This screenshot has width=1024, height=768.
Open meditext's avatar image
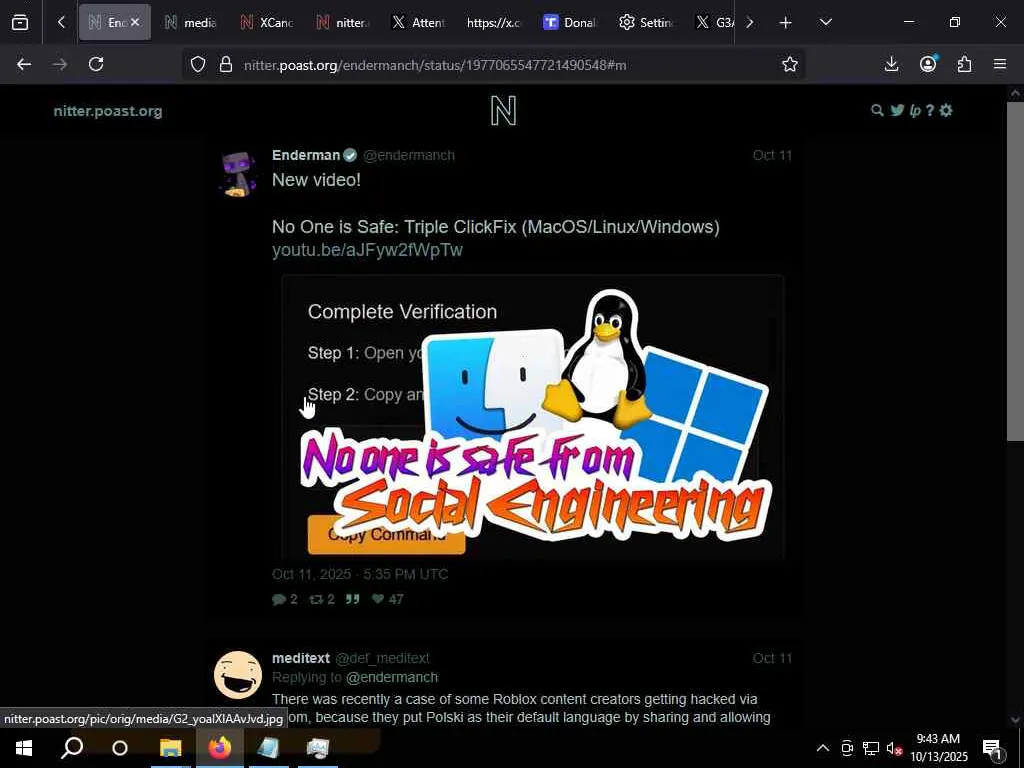[x=238, y=675]
